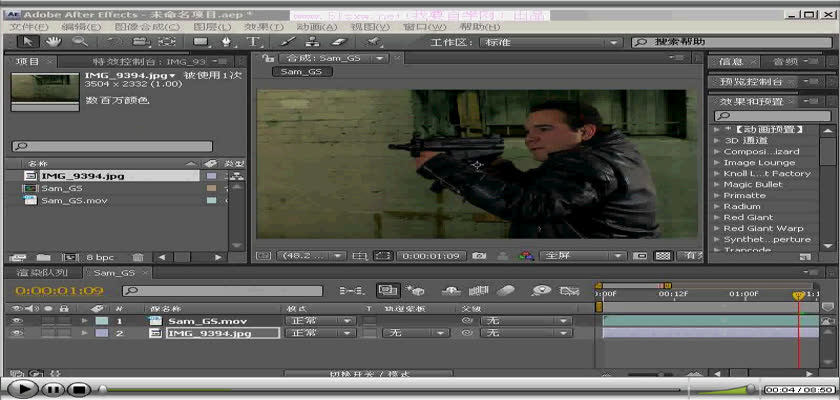The height and width of the screenshot is (400, 840).
Task: Open the 文件(F) menu
Action: (x=29, y=27)
